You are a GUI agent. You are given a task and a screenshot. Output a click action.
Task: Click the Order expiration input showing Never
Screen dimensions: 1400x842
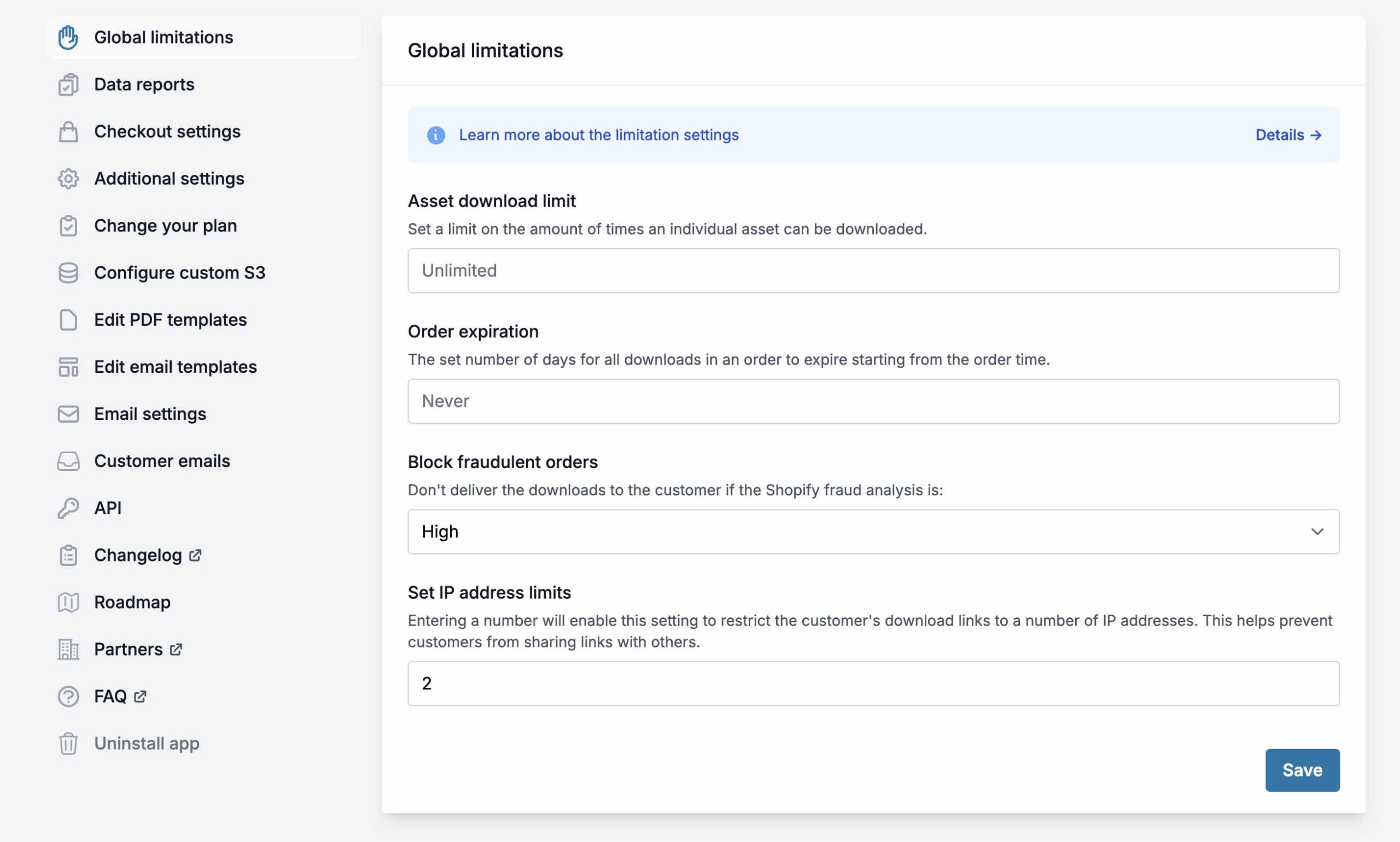pyautogui.click(x=873, y=401)
